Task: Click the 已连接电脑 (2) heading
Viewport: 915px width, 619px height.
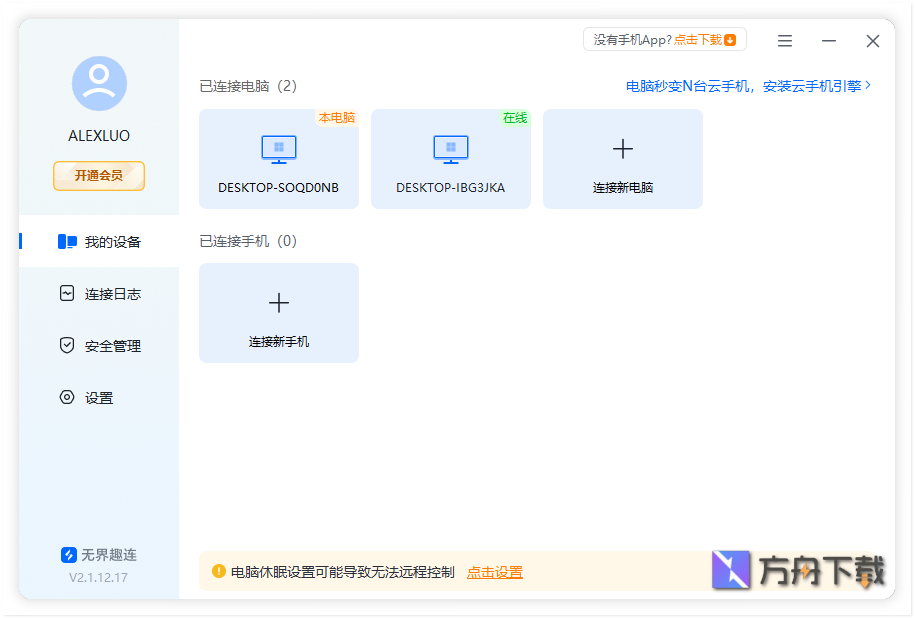Action: [248, 86]
